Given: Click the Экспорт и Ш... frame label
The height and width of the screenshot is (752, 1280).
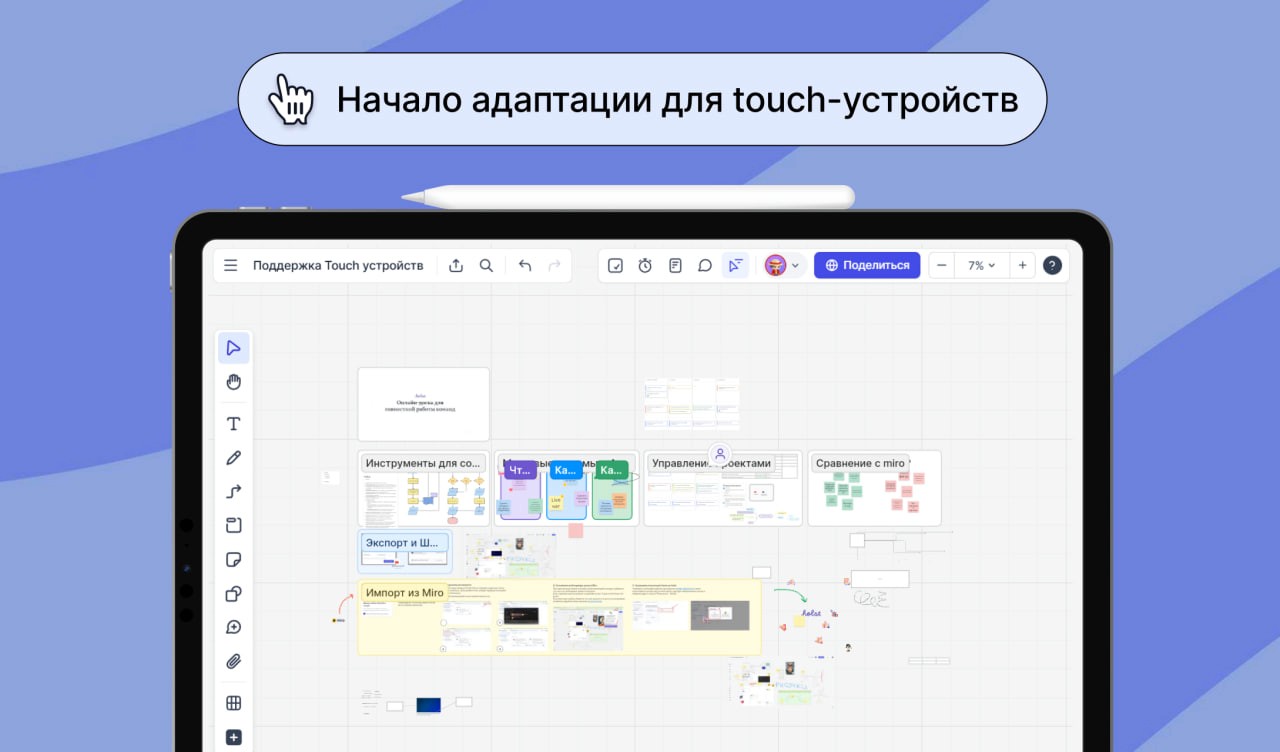Looking at the screenshot, I should [403, 542].
